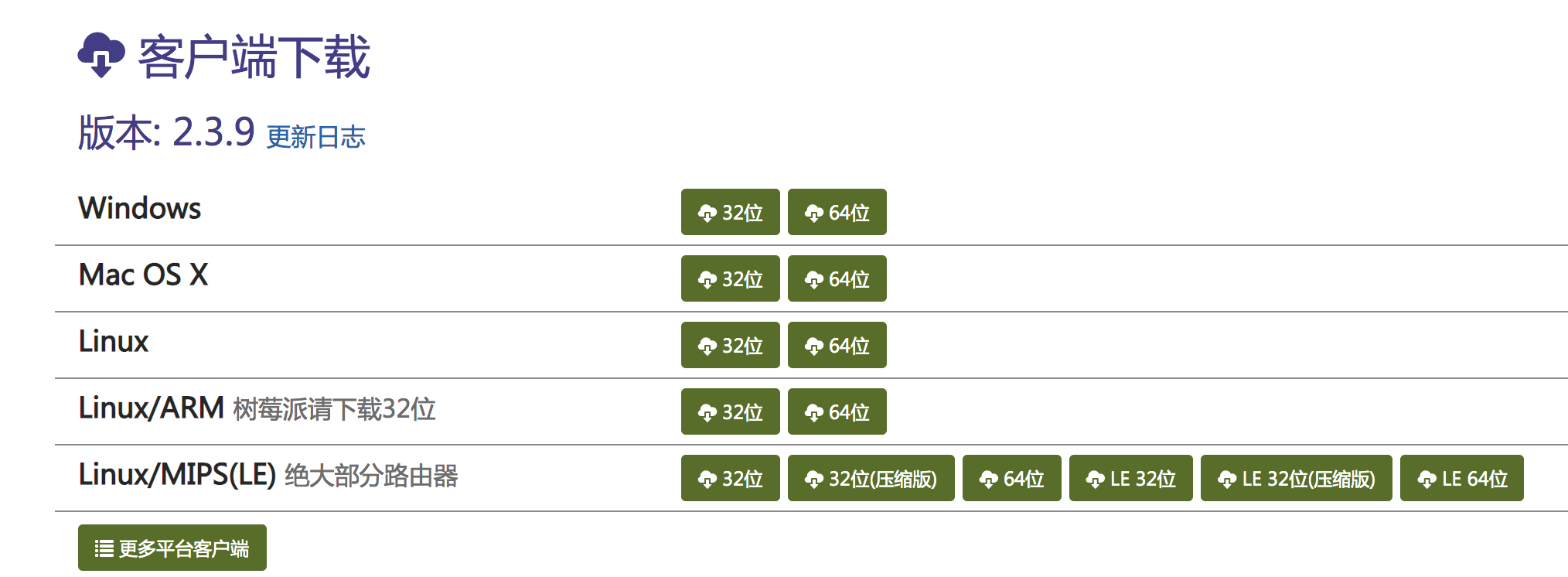Image resolution: width=1568 pixels, height=577 pixels.
Task: Download Linux/ARM 64位 client
Action: 837,411
